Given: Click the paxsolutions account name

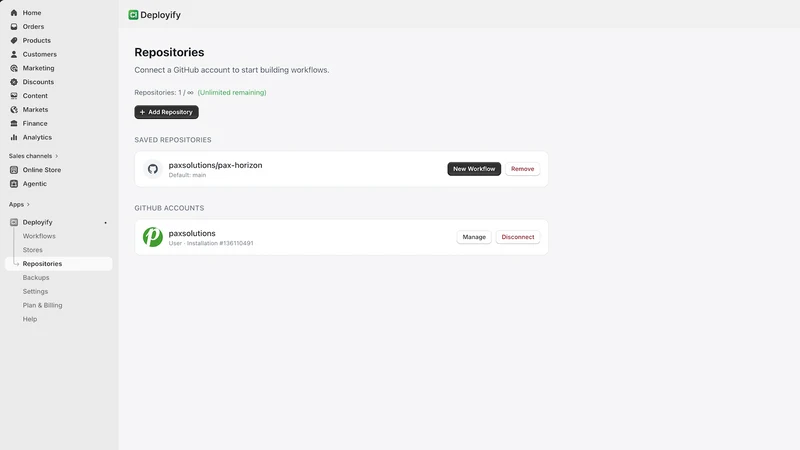Looking at the screenshot, I should click(192, 233).
